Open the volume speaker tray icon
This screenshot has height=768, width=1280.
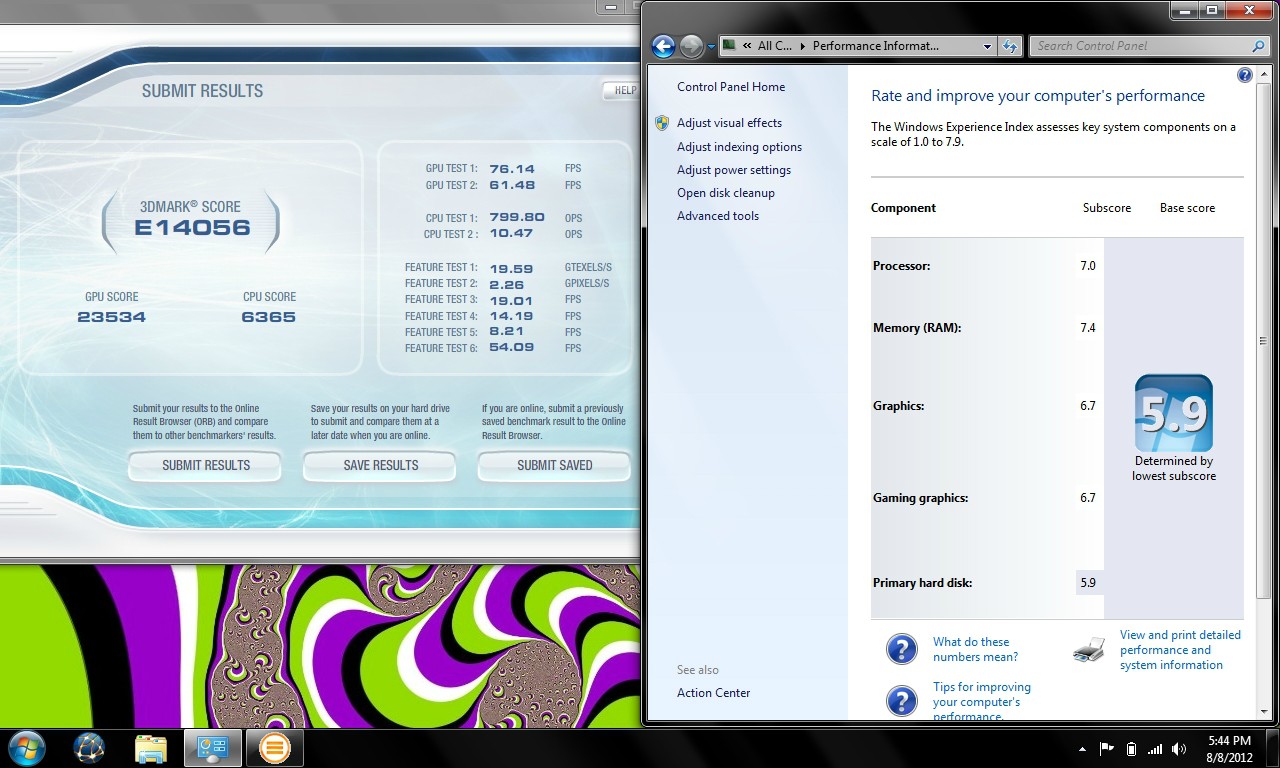(x=1180, y=748)
